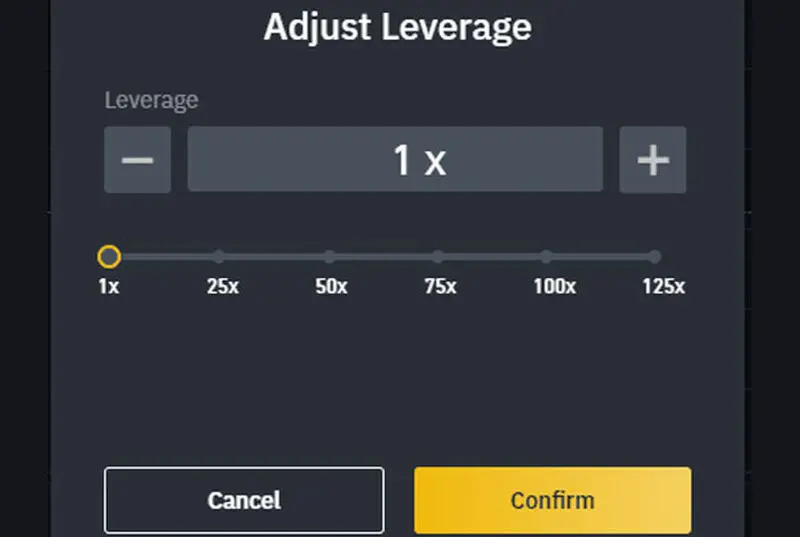Set slider to the 25x dot marker
Screen dimensions: 800x537
tap(219, 257)
